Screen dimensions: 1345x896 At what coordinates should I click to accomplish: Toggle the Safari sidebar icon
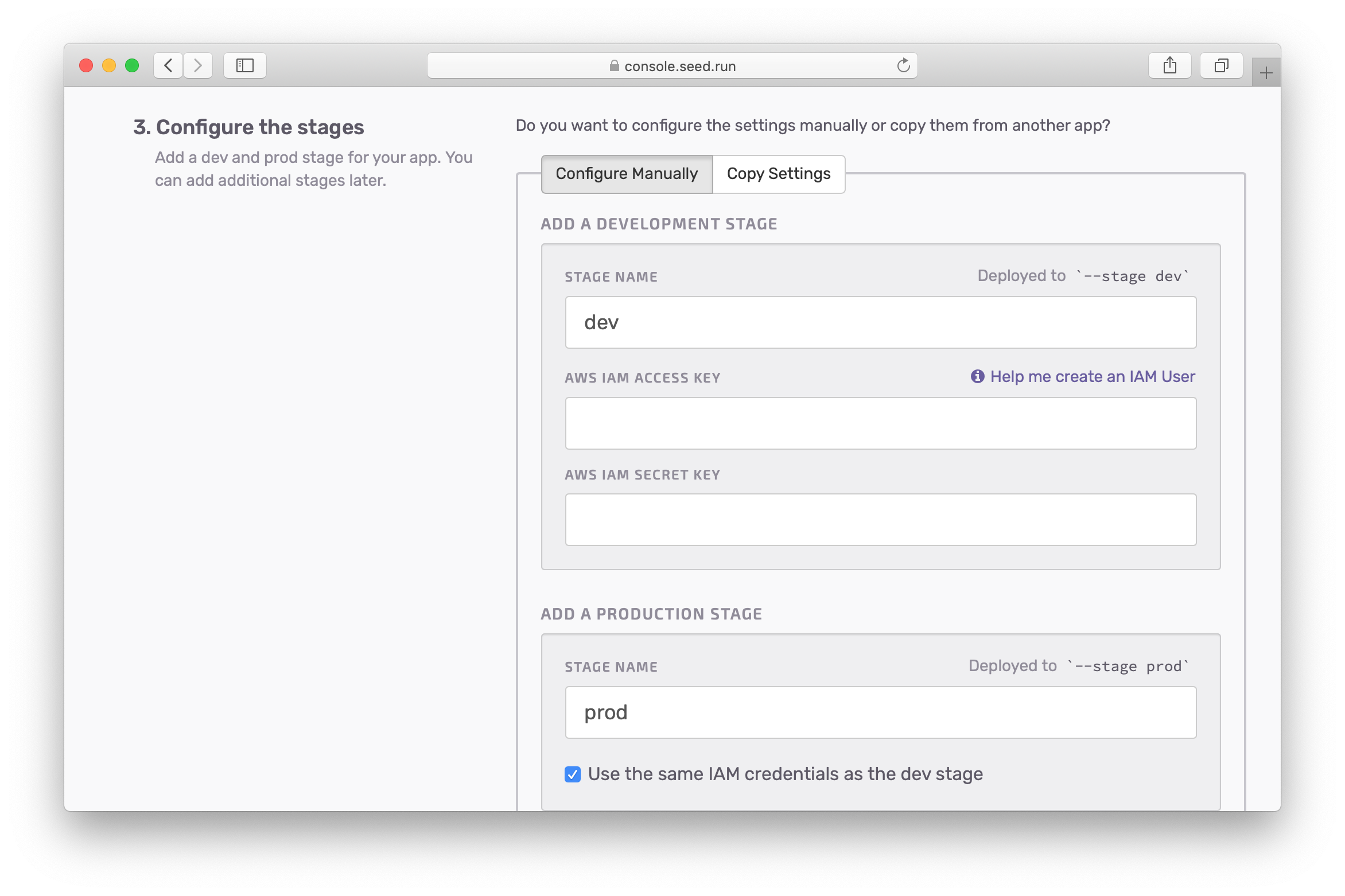click(x=245, y=65)
